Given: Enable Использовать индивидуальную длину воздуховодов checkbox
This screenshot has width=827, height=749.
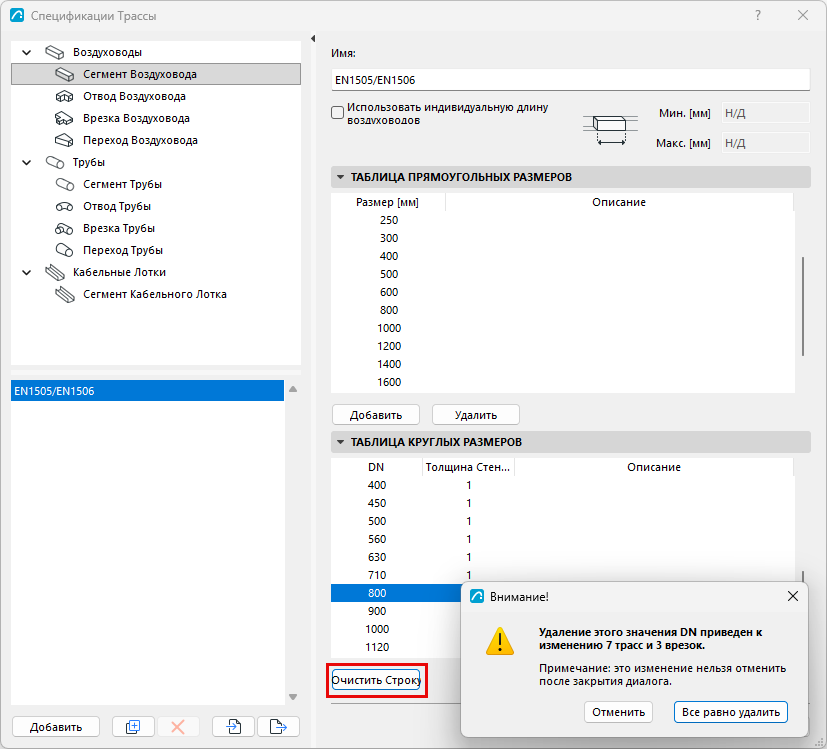Looking at the screenshot, I should [x=338, y=113].
